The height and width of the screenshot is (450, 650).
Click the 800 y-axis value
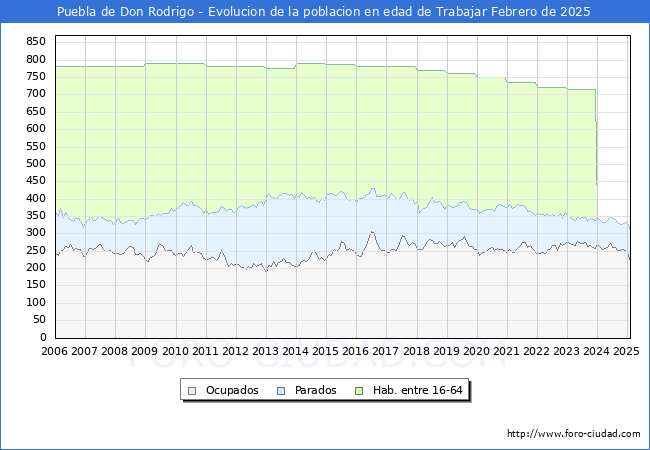pos(36,59)
